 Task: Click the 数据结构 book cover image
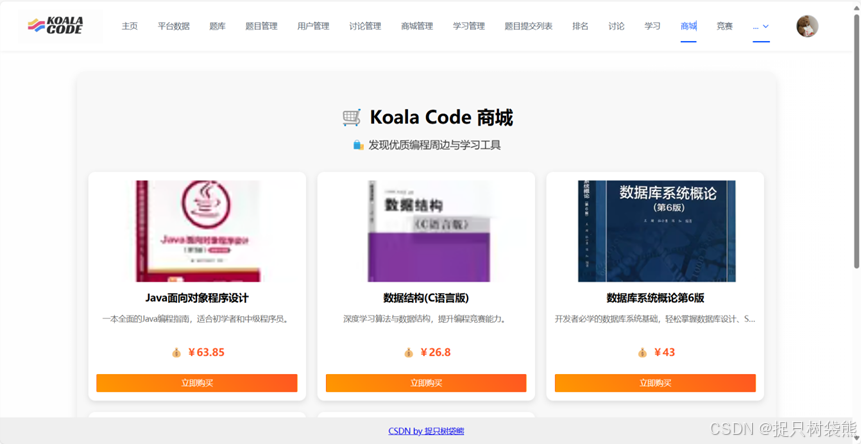[x=428, y=231]
